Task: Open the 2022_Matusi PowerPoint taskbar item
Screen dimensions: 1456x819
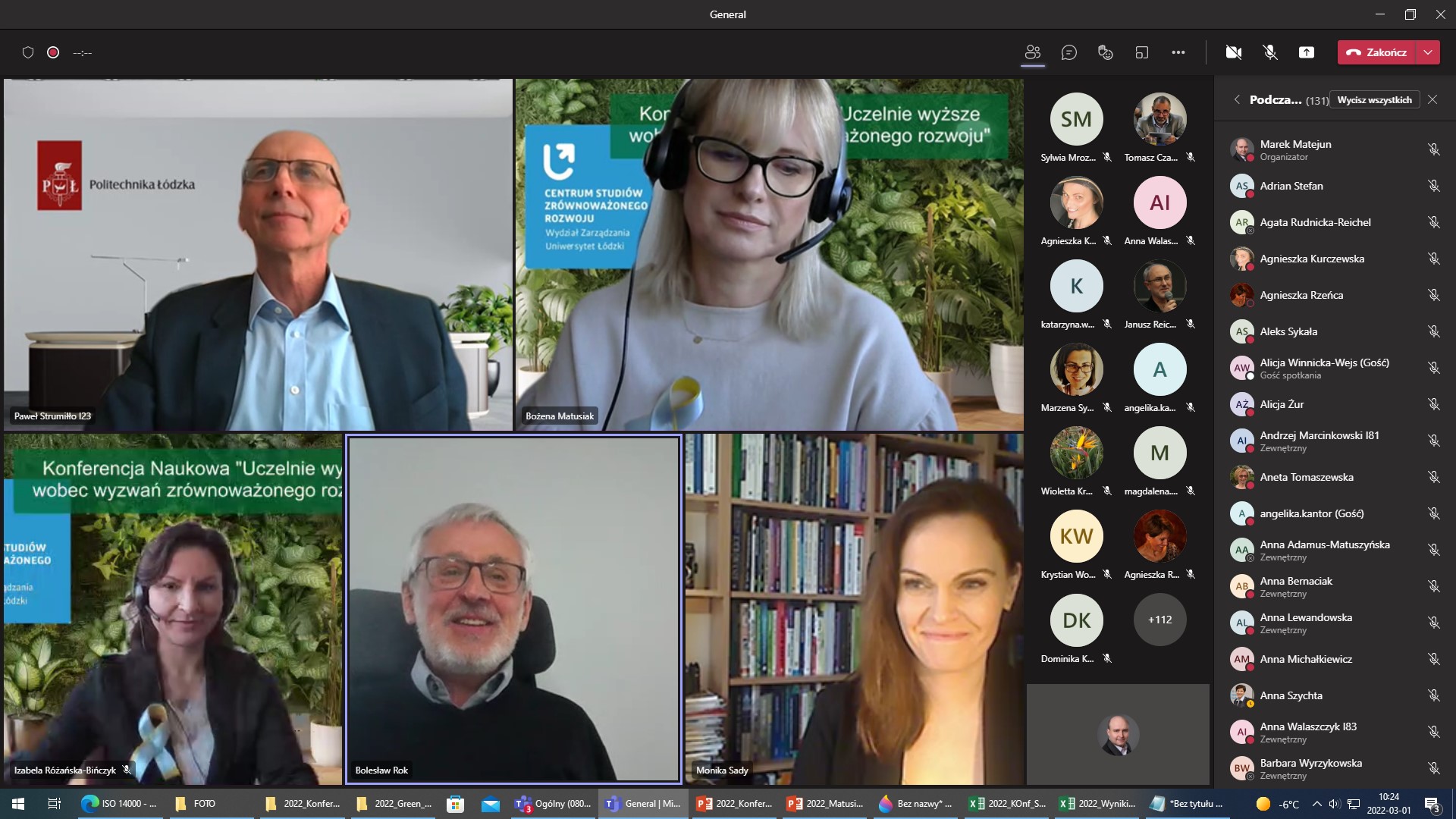Action: coord(825,804)
